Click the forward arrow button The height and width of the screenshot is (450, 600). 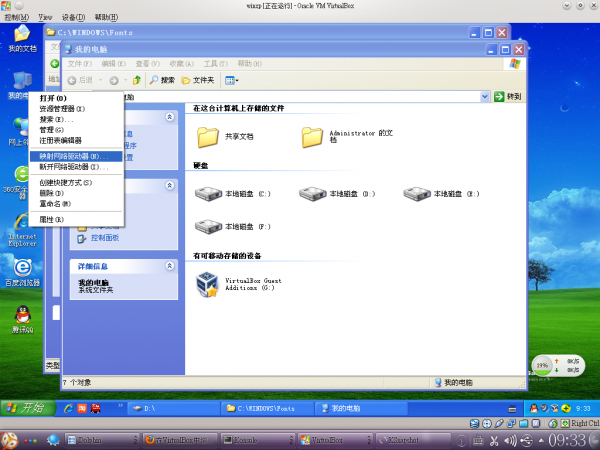[x=114, y=80]
